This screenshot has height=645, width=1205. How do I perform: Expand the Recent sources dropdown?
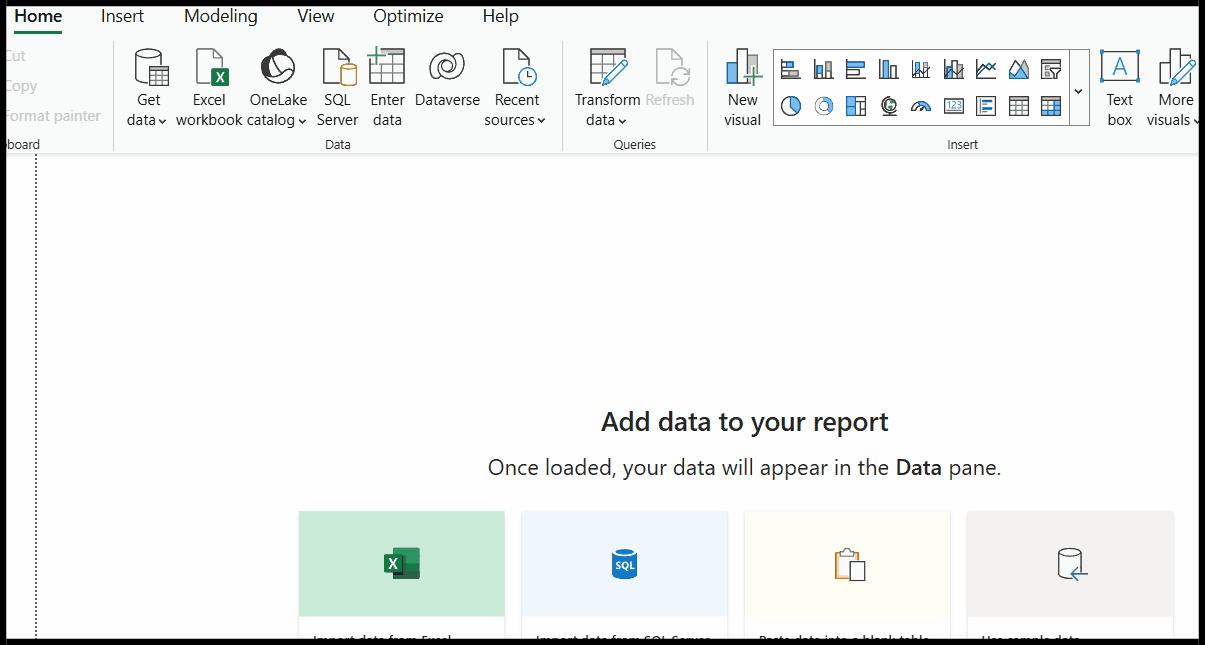(516, 85)
